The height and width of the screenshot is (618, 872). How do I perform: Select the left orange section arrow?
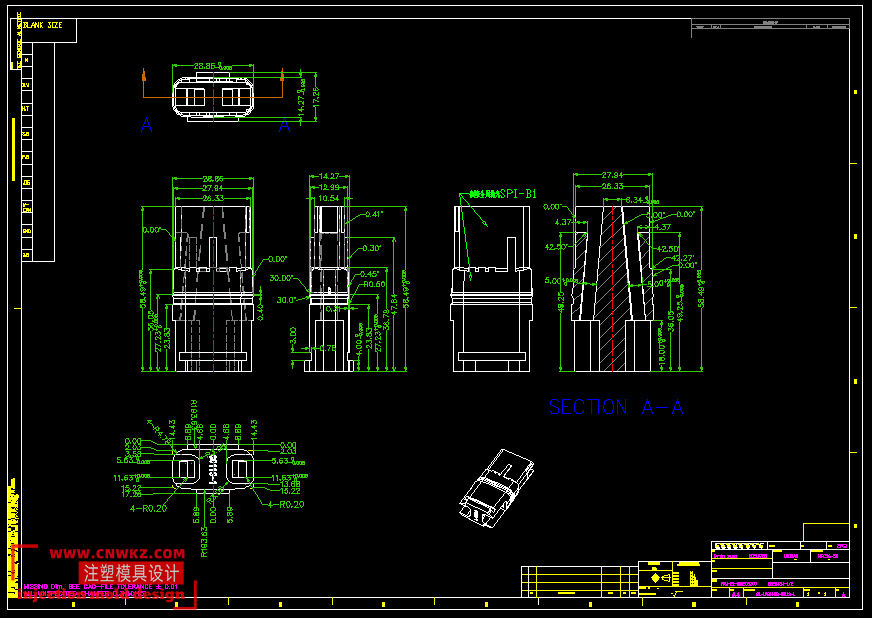coord(145,76)
